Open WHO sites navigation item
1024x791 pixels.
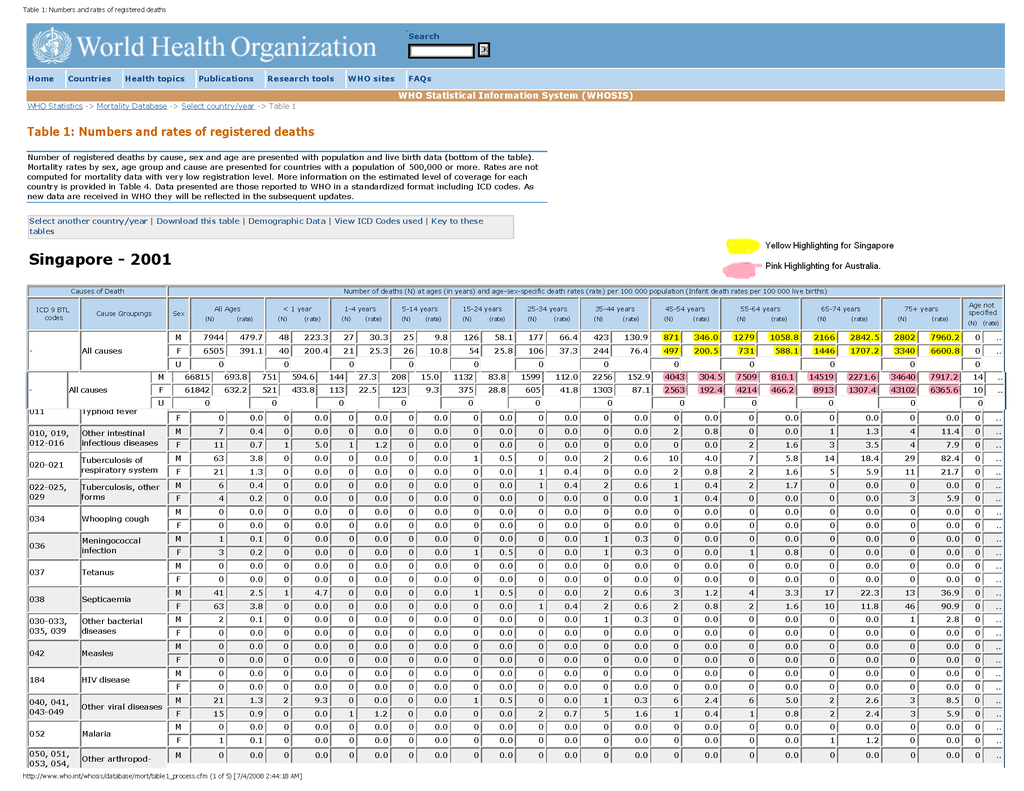tap(371, 79)
